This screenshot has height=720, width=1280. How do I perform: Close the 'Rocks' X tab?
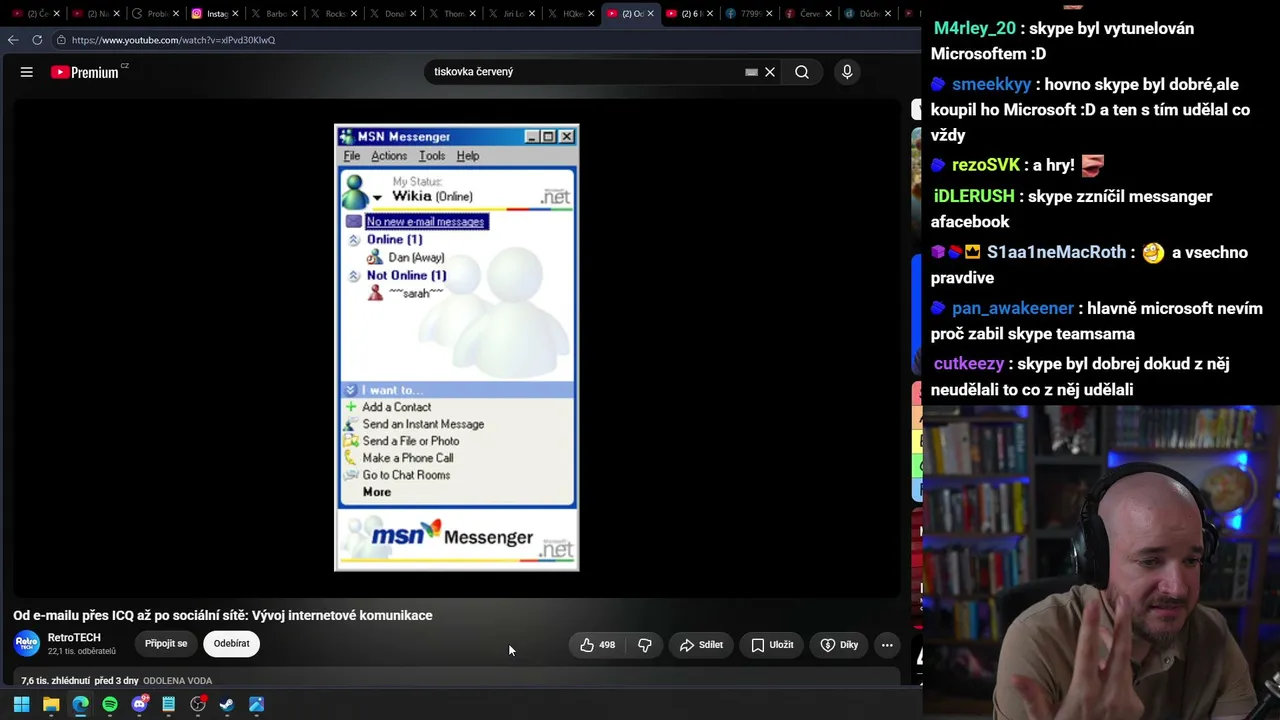354,14
